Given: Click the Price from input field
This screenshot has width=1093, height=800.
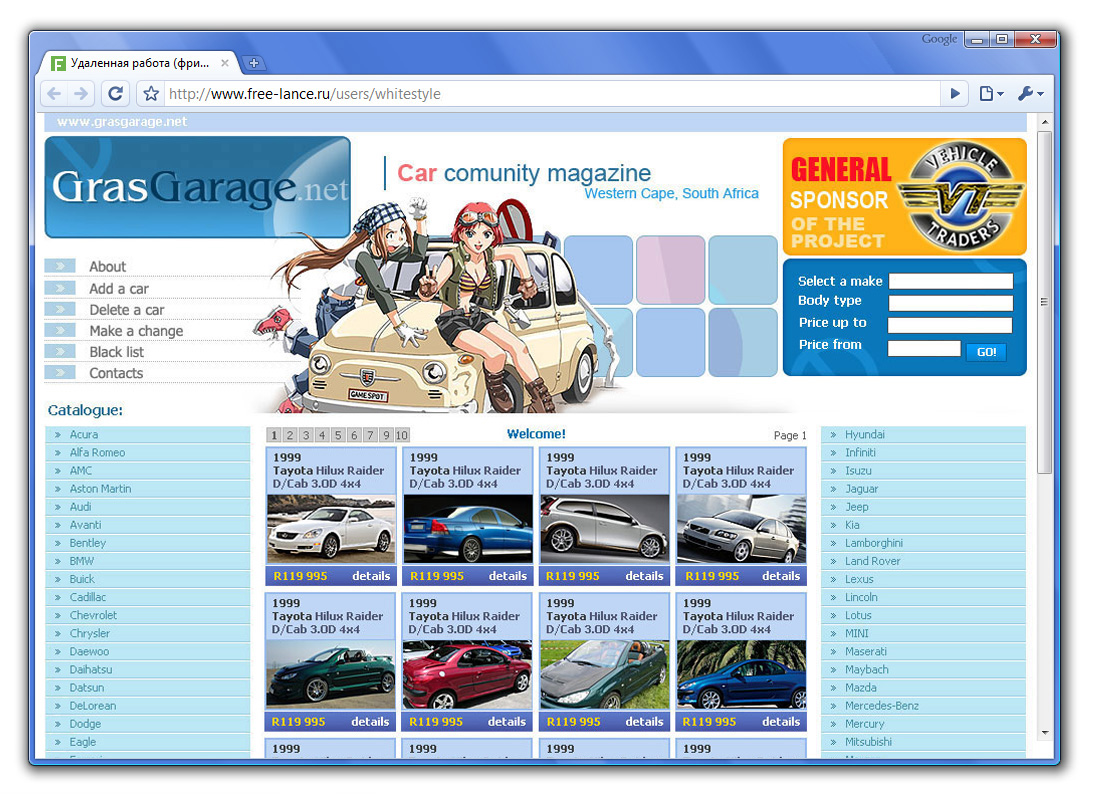Looking at the screenshot, I should point(924,348).
